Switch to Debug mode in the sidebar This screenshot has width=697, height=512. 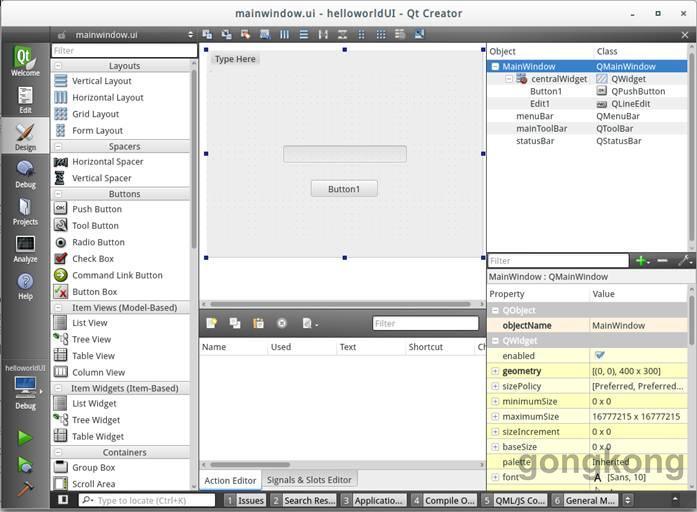coord(25,174)
